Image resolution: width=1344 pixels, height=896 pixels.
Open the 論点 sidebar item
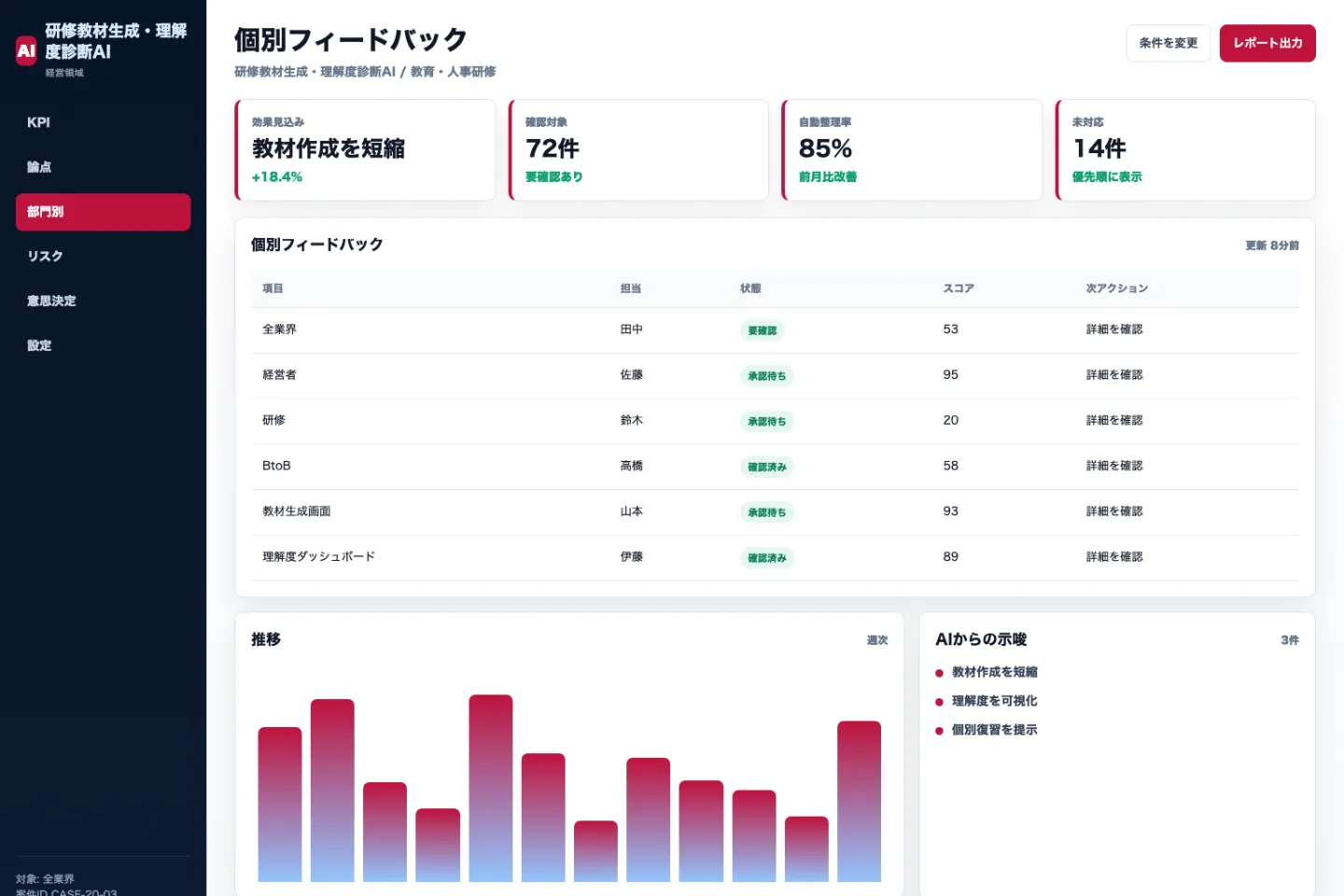click(103, 167)
